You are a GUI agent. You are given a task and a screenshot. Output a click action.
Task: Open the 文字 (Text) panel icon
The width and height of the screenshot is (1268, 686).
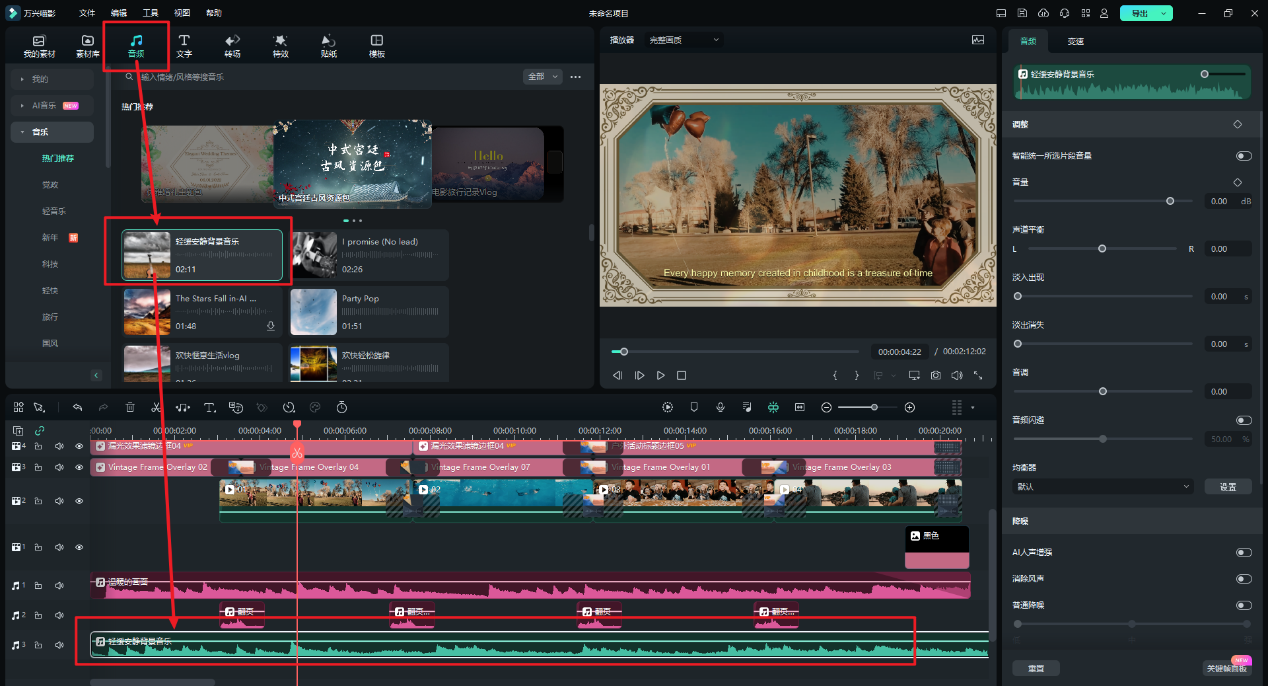184,45
